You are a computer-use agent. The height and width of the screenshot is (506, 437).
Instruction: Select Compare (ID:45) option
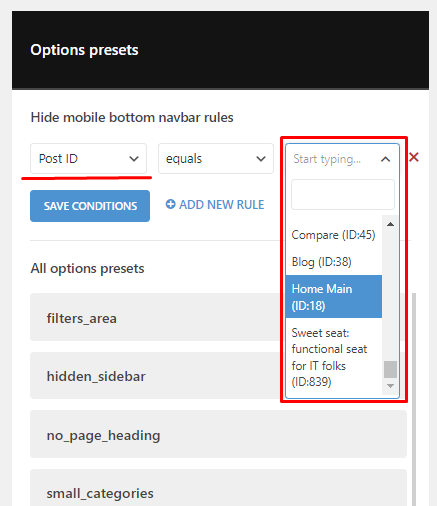(x=333, y=235)
